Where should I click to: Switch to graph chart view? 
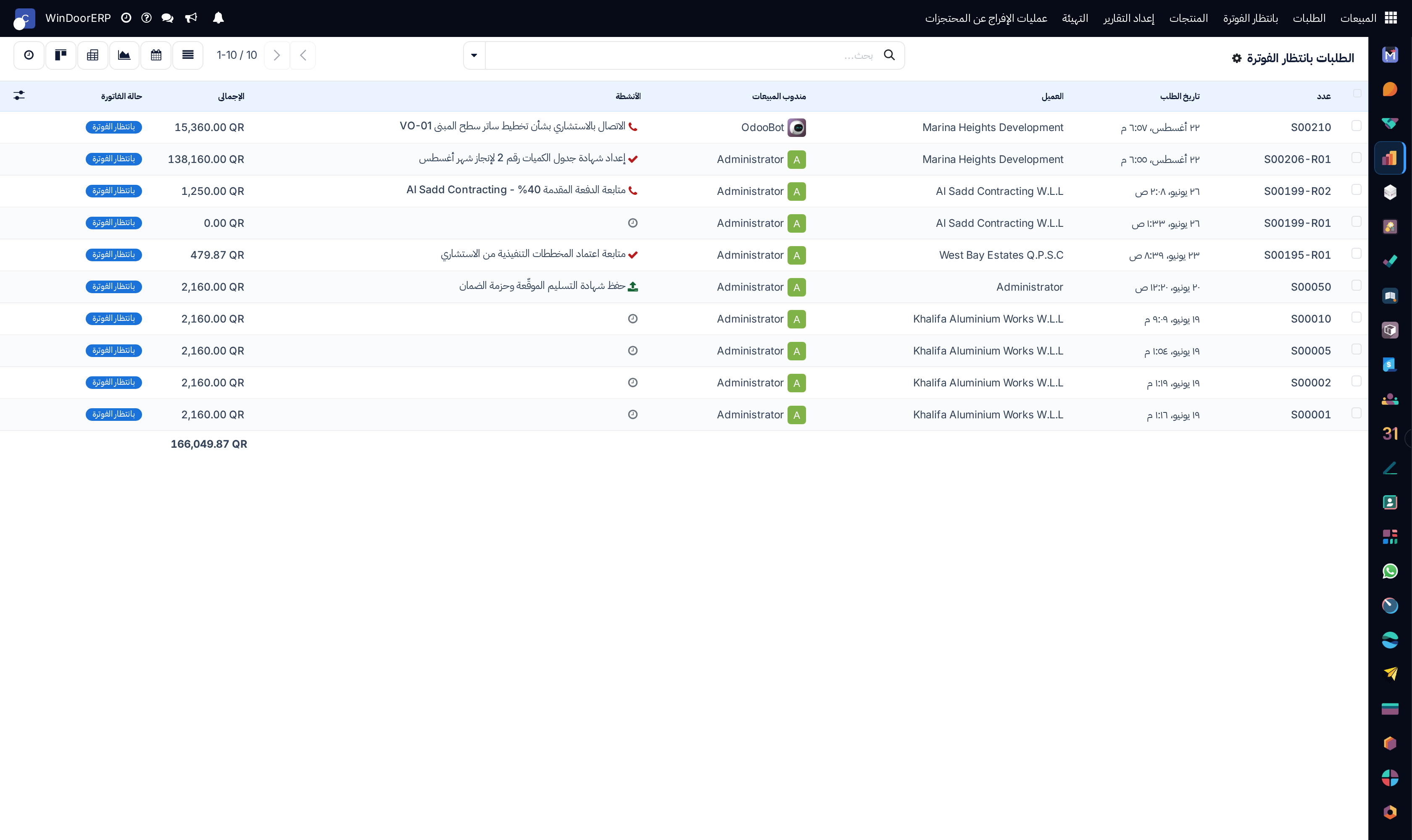point(124,55)
